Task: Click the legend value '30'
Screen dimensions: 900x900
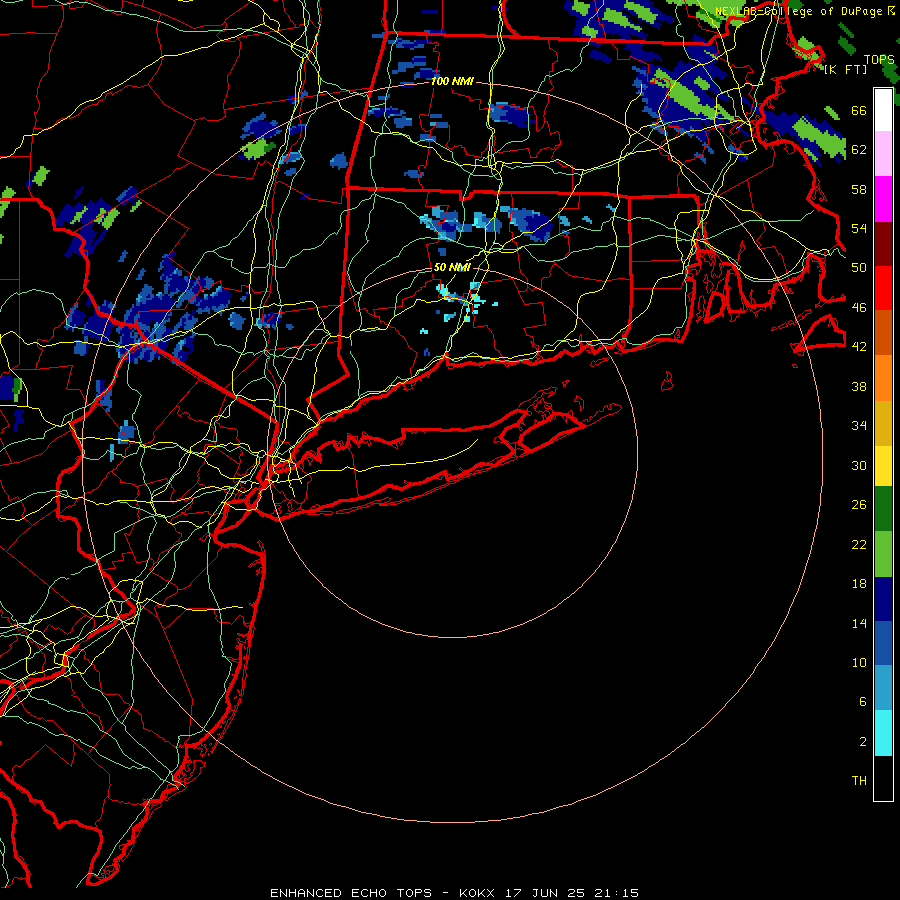Action: coord(859,465)
